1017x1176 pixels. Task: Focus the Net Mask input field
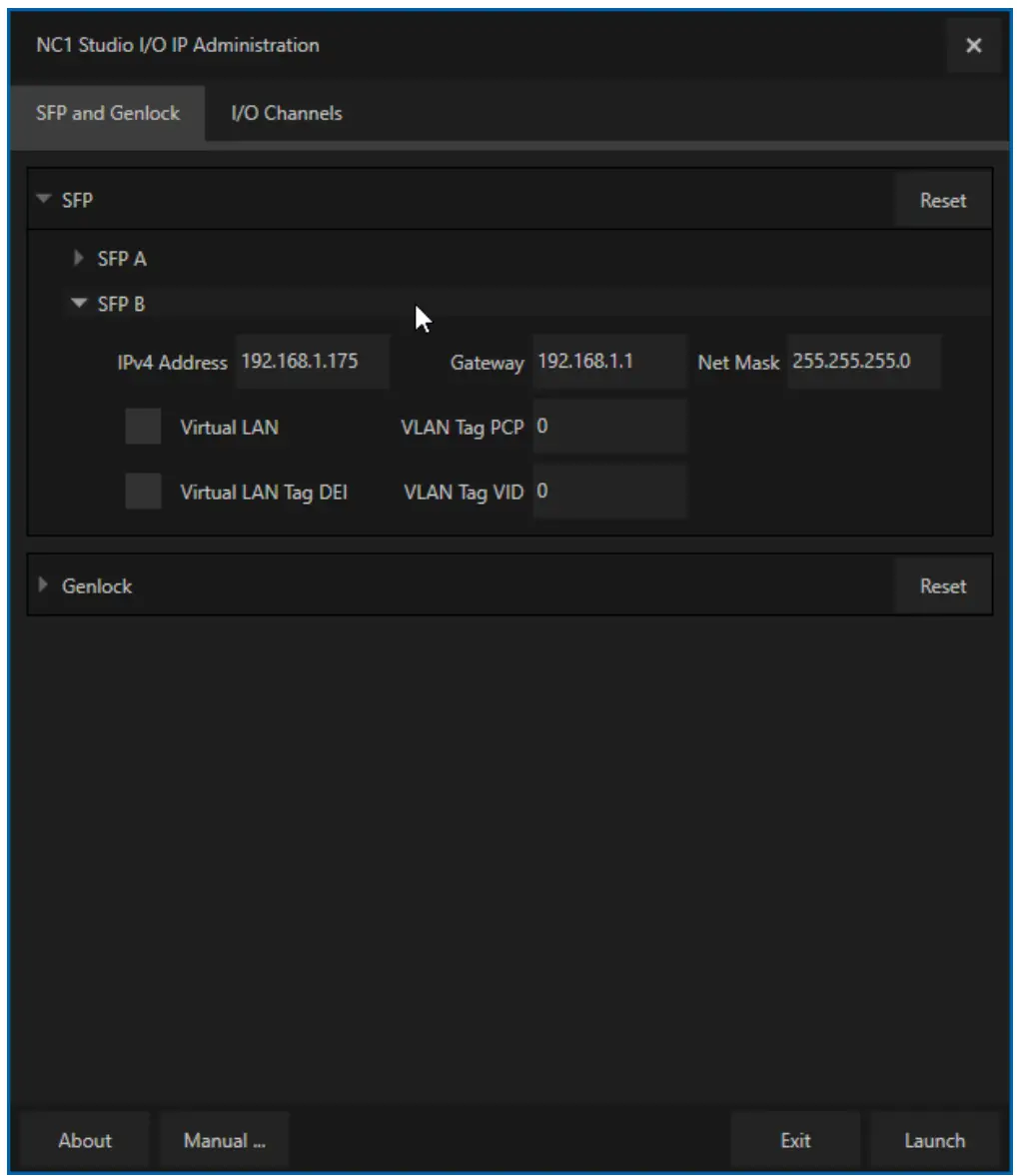[x=863, y=362]
